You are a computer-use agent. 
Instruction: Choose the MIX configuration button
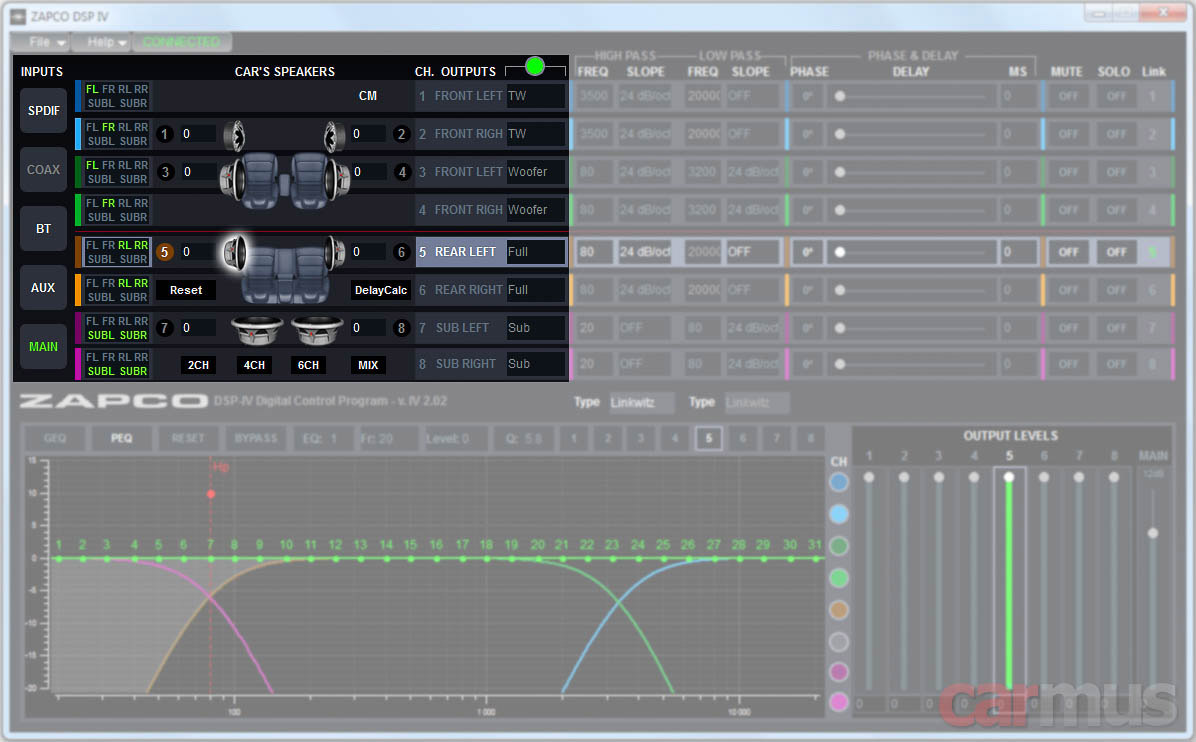368,365
